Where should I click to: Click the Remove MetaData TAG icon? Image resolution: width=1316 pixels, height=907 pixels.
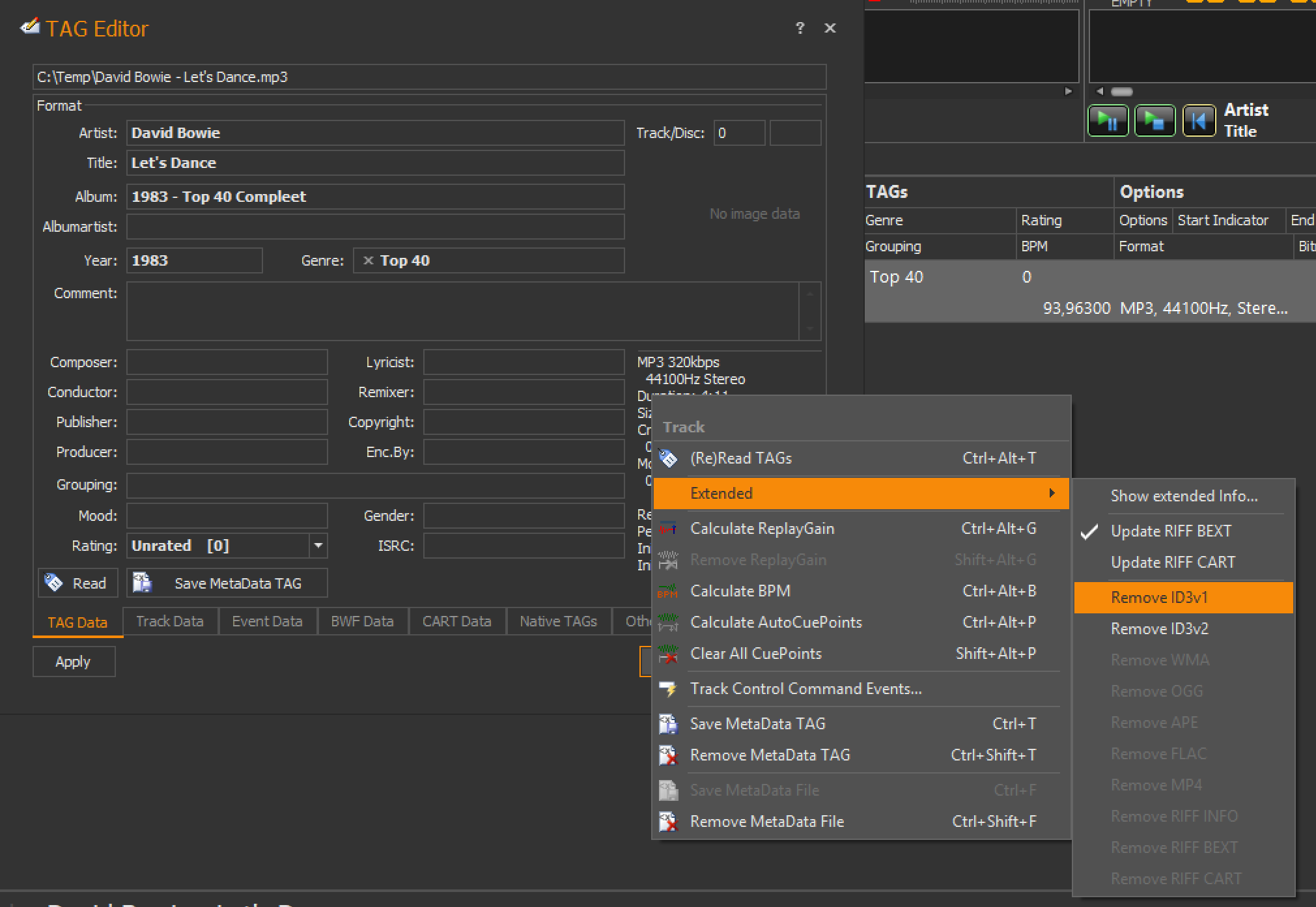668,755
